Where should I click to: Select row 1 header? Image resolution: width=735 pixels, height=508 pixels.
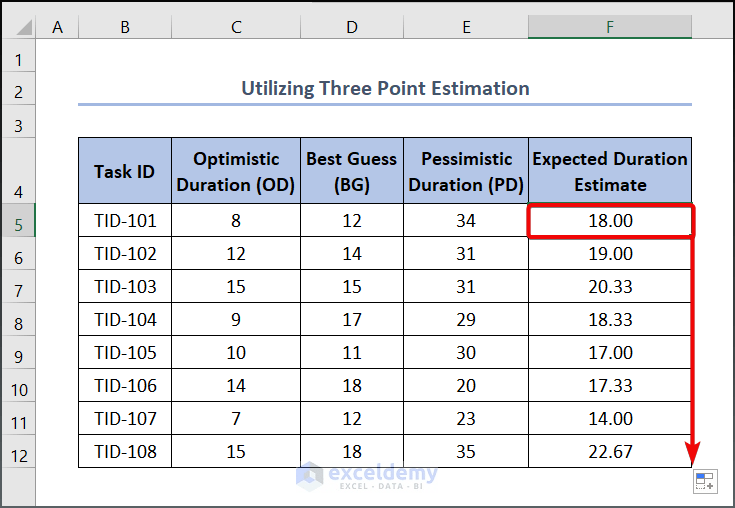[x=18, y=55]
